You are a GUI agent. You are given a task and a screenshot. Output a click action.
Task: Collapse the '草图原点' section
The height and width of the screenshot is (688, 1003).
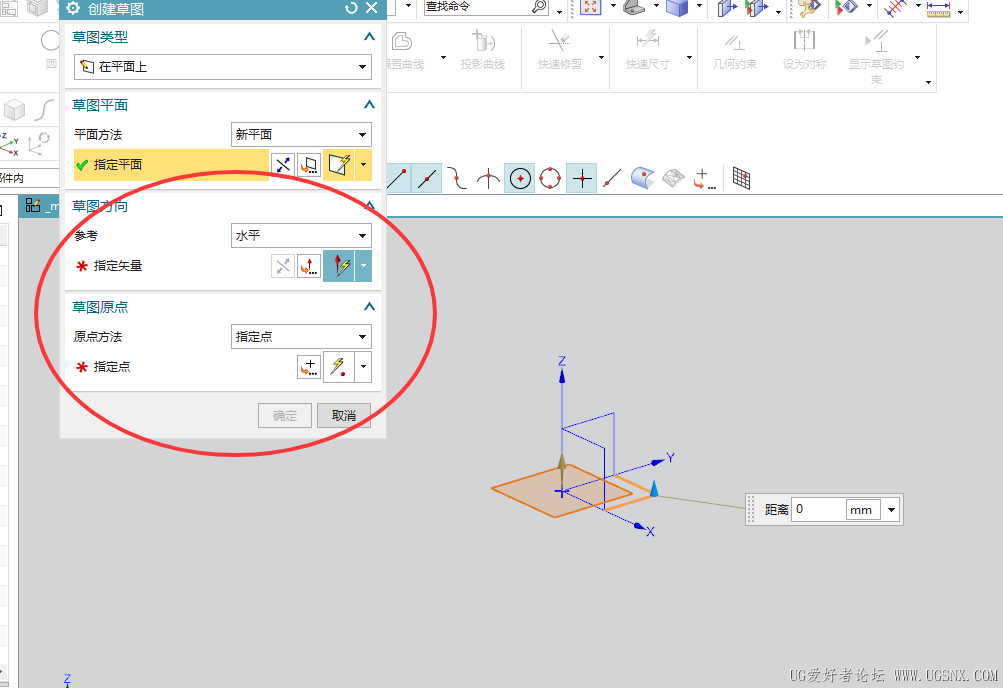(x=369, y=307)
